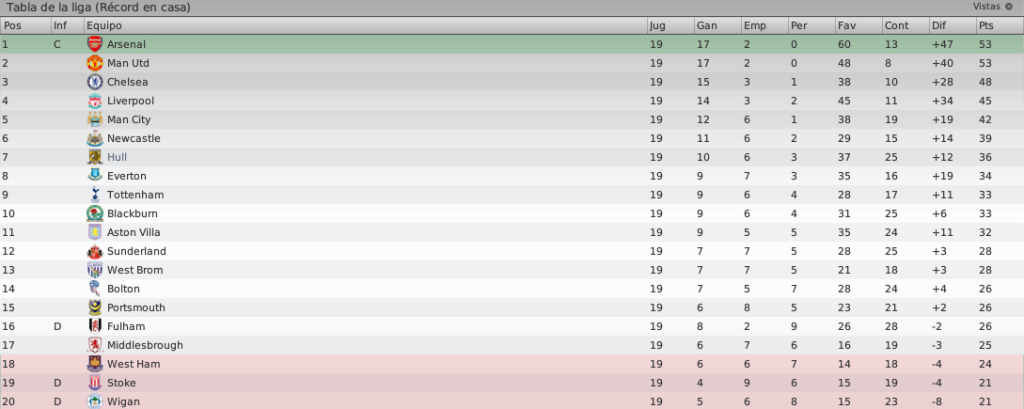Click the Man Utd club crest icon
The image size is (1024, 409).
click(95, 63)
